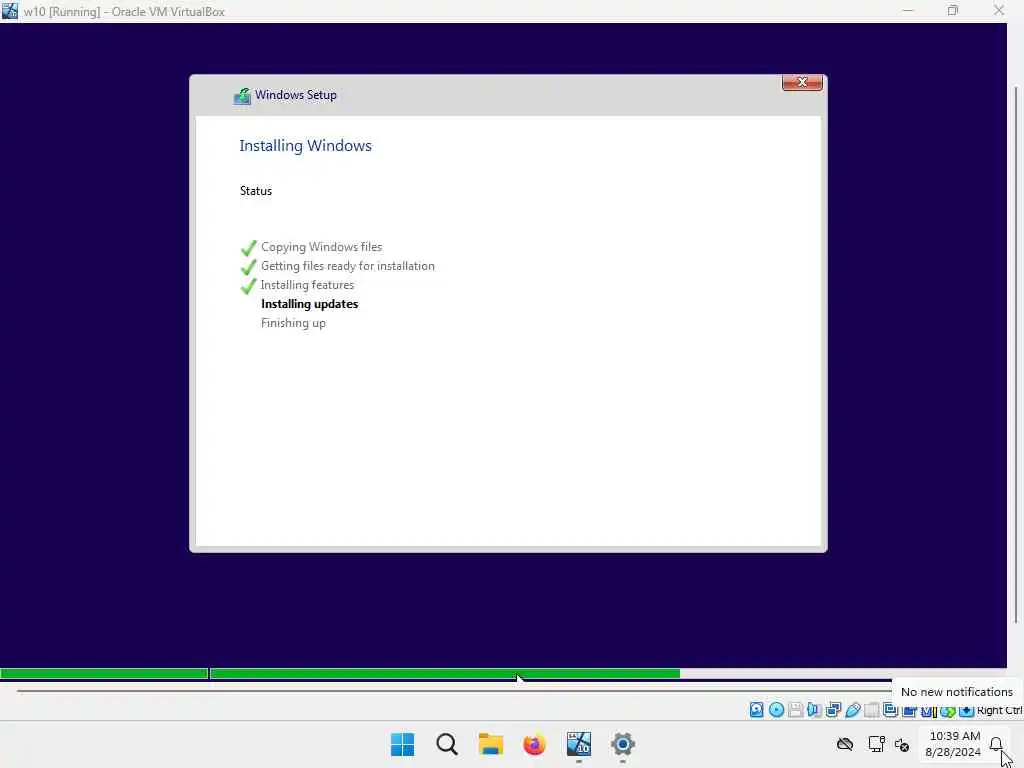The width and height of the screenshot is (1024, 768).
Task: Click the second green setup progress bar segment
Action: [x=445, y=673]
